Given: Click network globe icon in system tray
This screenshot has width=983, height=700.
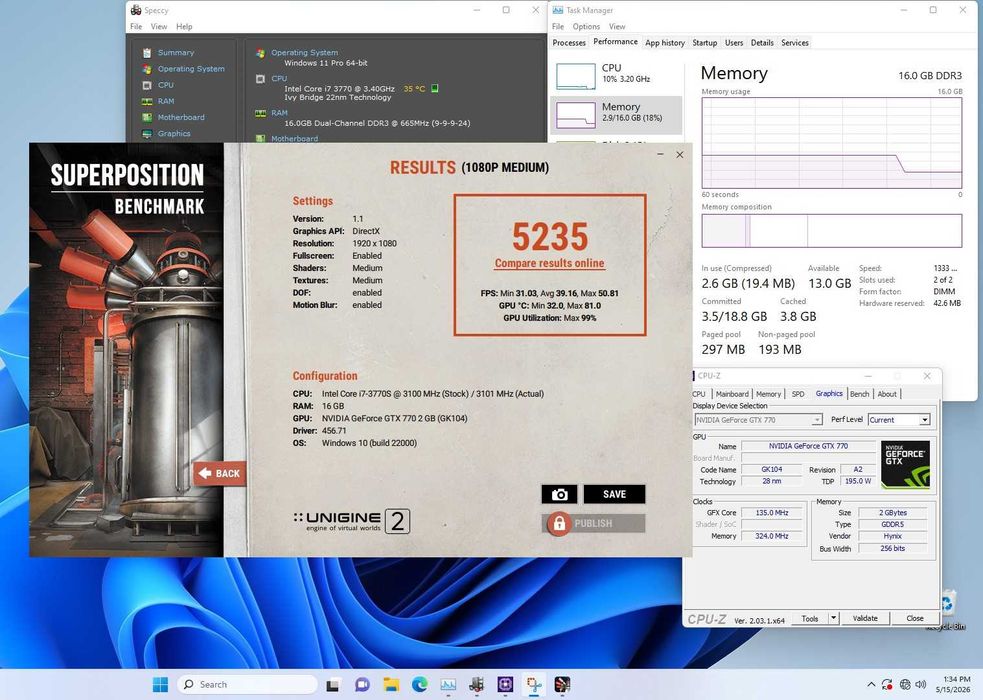Looking at the screenshot, I should click(905, 685).
